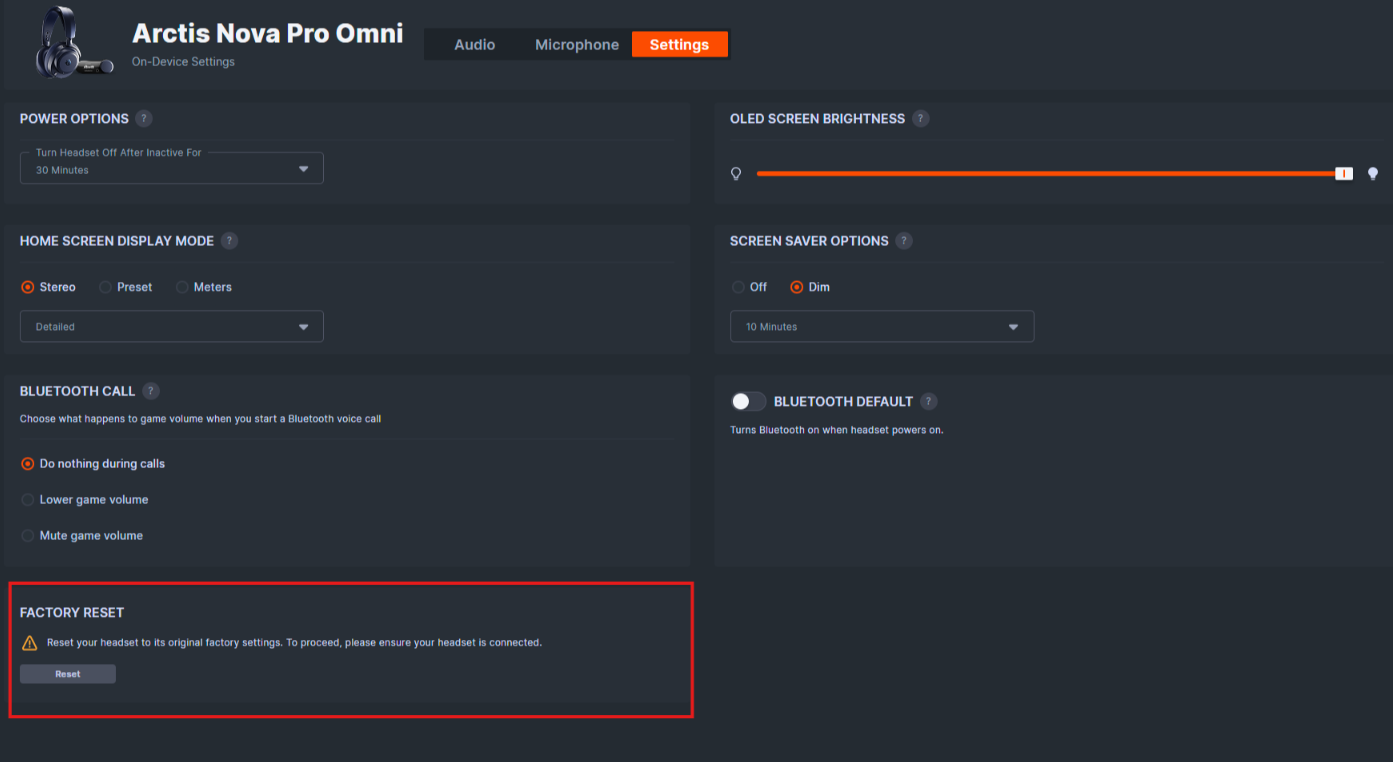1393x762 pixels.
Task: Click the OLED brightness slider handle
Action: 1344,174
